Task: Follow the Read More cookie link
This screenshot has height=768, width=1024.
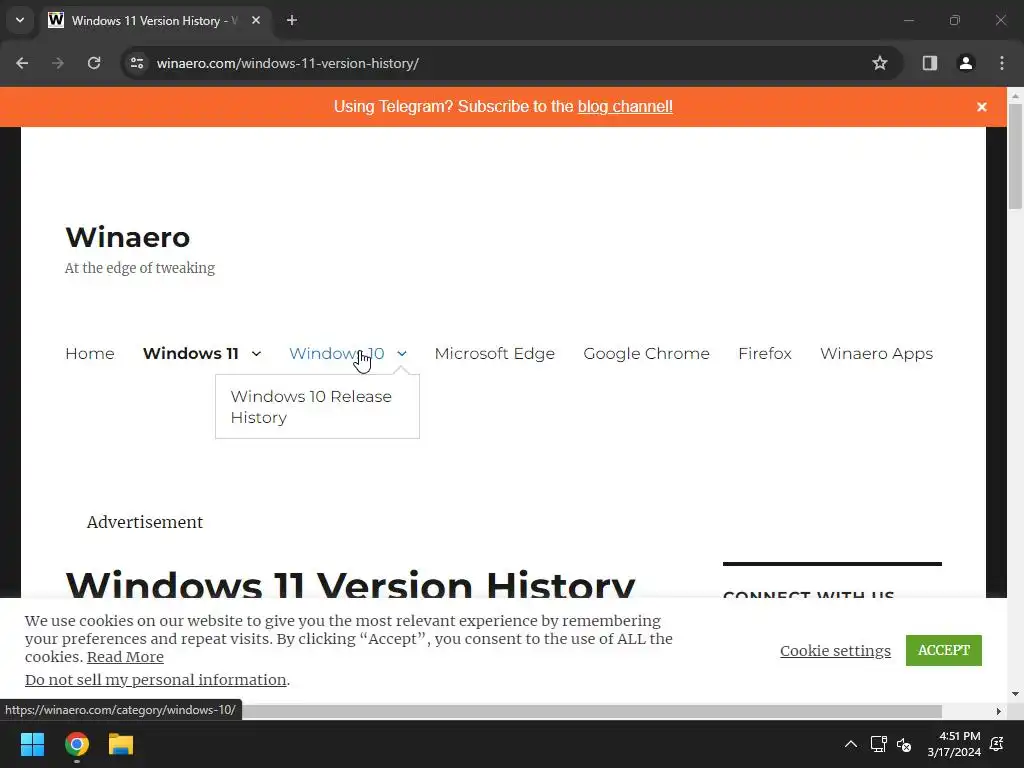Action: click(125, 657)
